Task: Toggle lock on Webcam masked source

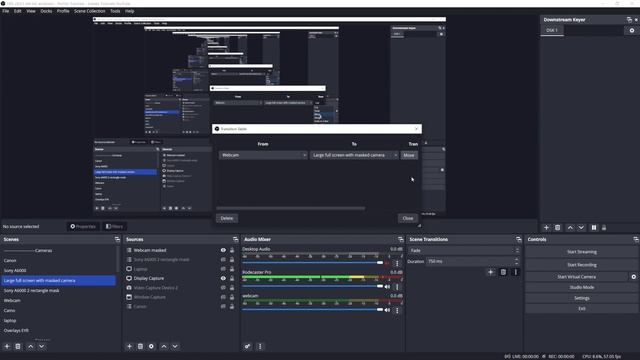Action: [232, 250]
